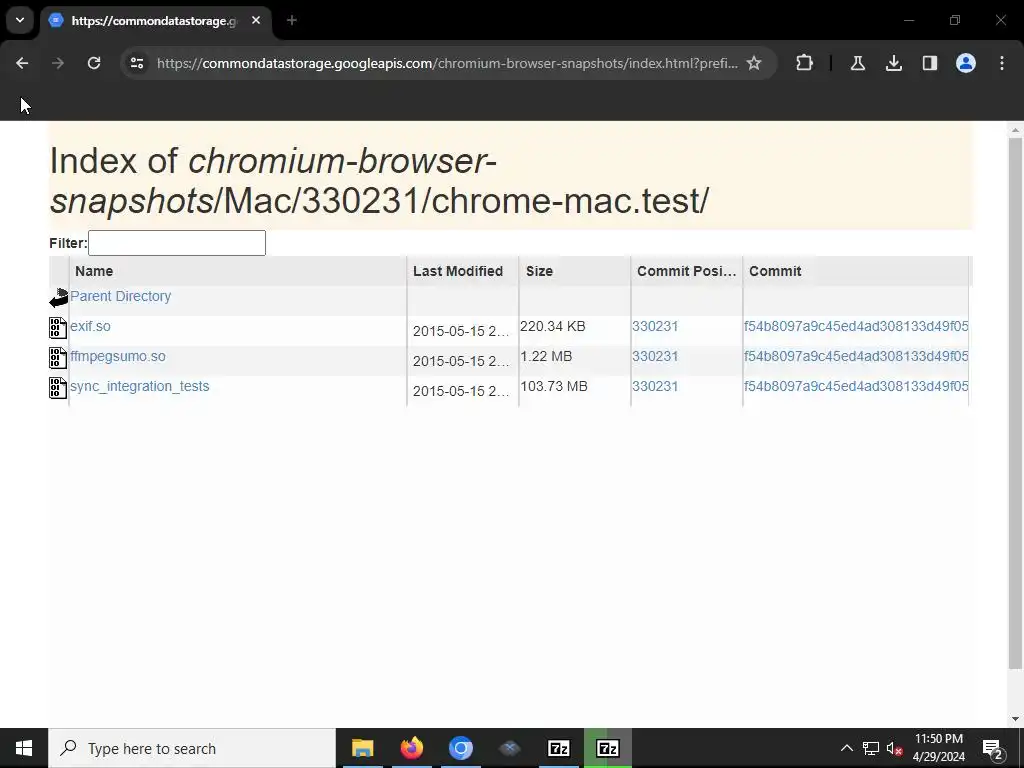This screenshot has height=768, width=1024.
Task: Switch to Chromium in the taskbar
Action: click(460, 748)
